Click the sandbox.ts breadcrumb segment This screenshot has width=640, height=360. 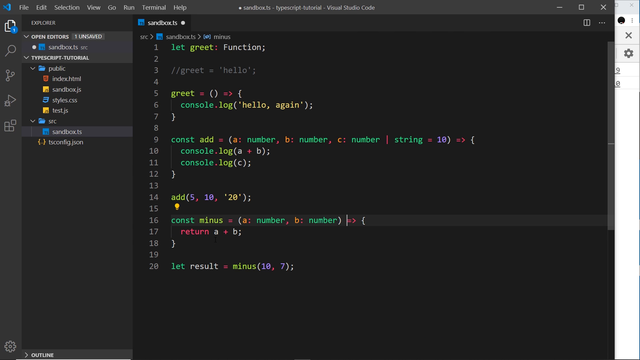pos(180,37)
